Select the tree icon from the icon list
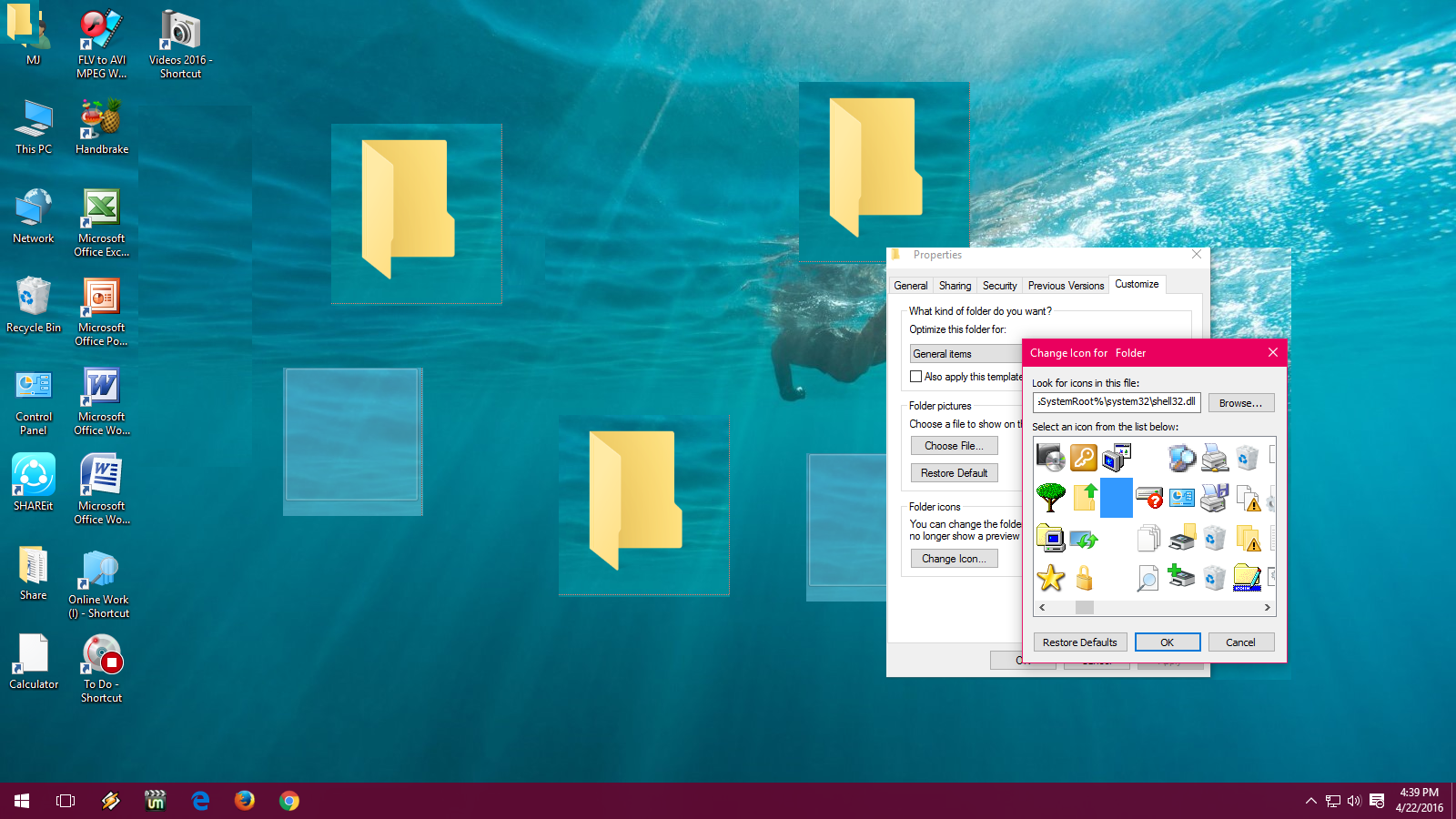 click(1051, 498)
